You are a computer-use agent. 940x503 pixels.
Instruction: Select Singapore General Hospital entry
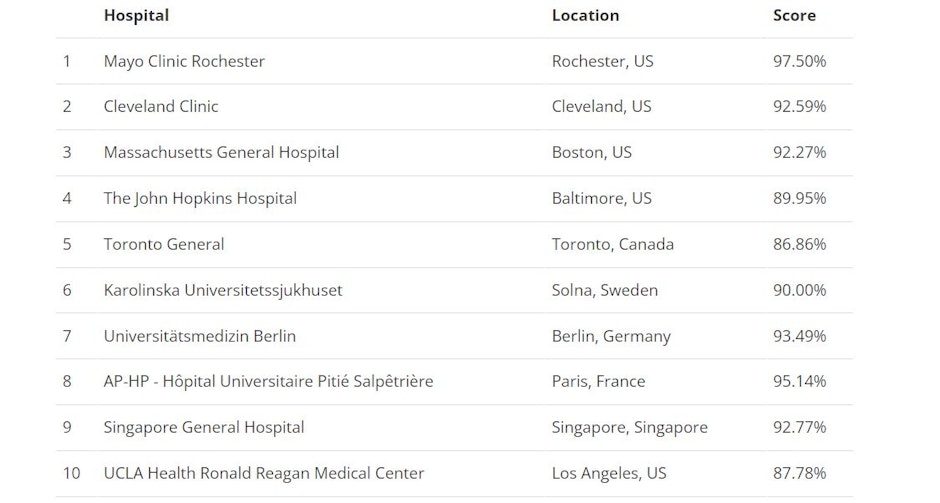[204, 427]
